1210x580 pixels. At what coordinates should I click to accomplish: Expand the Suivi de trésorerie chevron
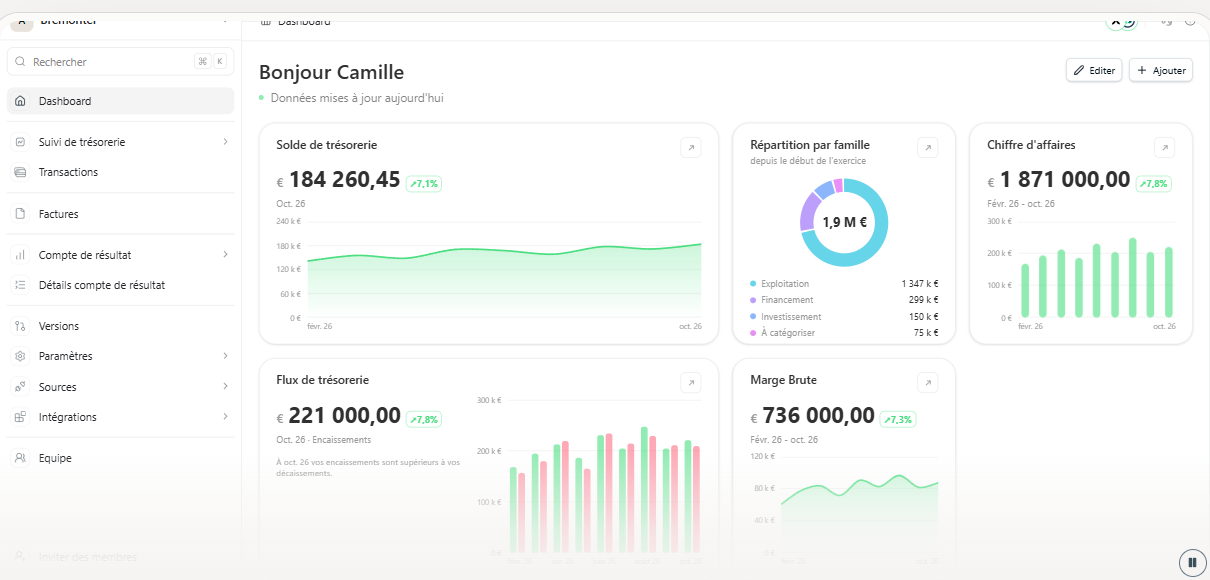tap(225, 142)
